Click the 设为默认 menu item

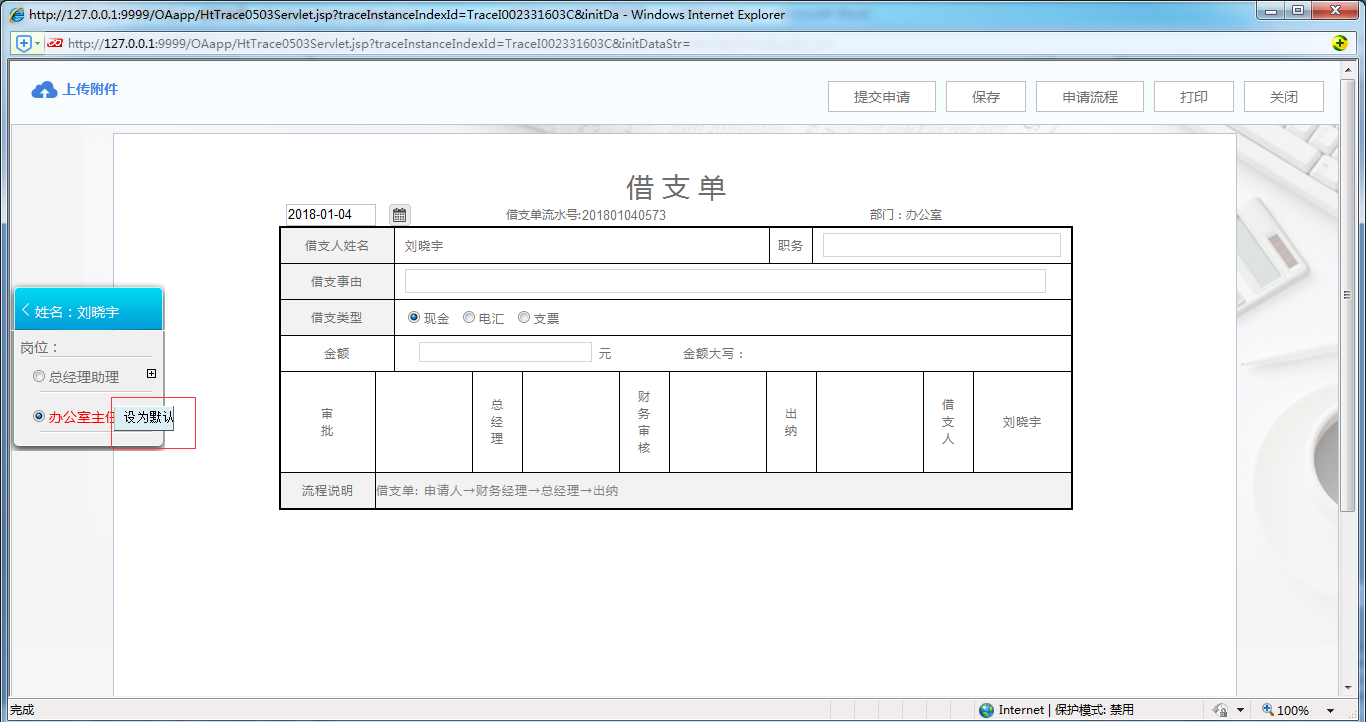[148, 417]
